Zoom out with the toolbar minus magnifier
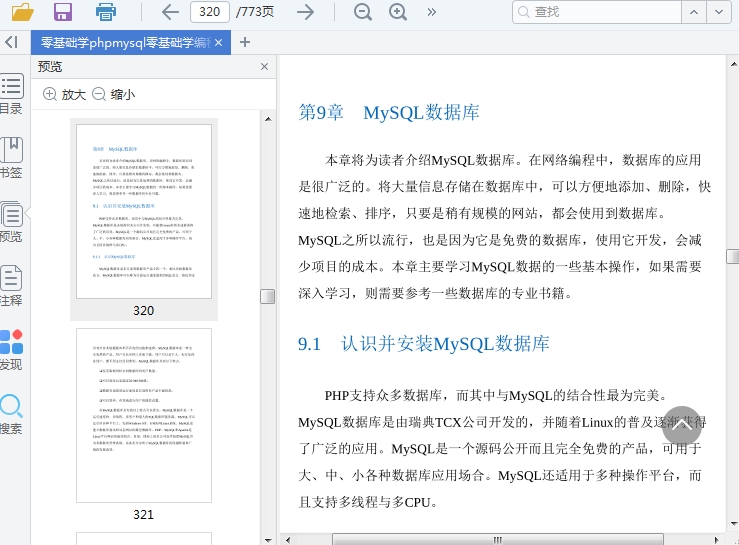 point(362,12)
